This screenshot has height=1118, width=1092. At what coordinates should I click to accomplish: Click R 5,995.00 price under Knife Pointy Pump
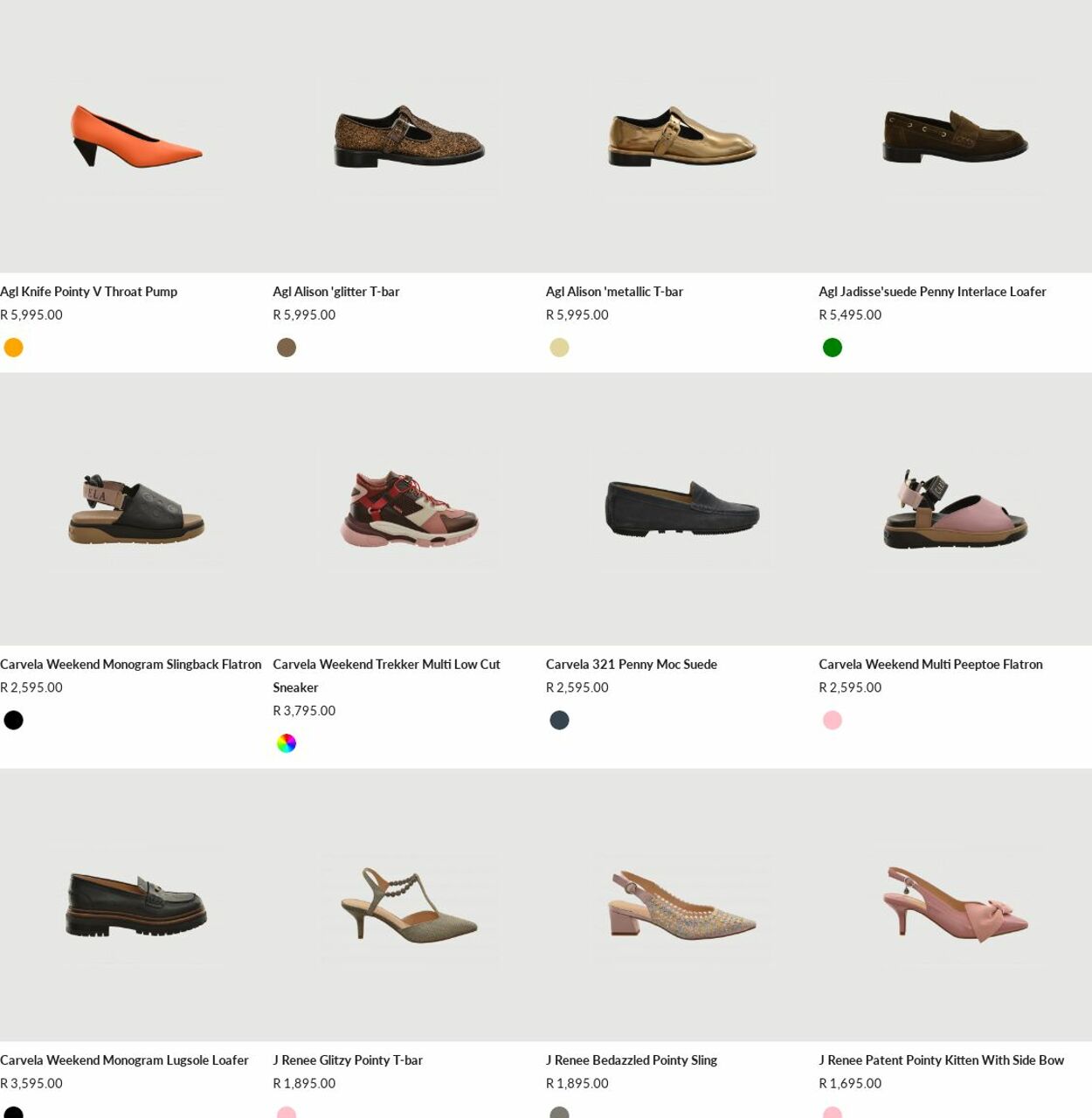click(31, 315)
